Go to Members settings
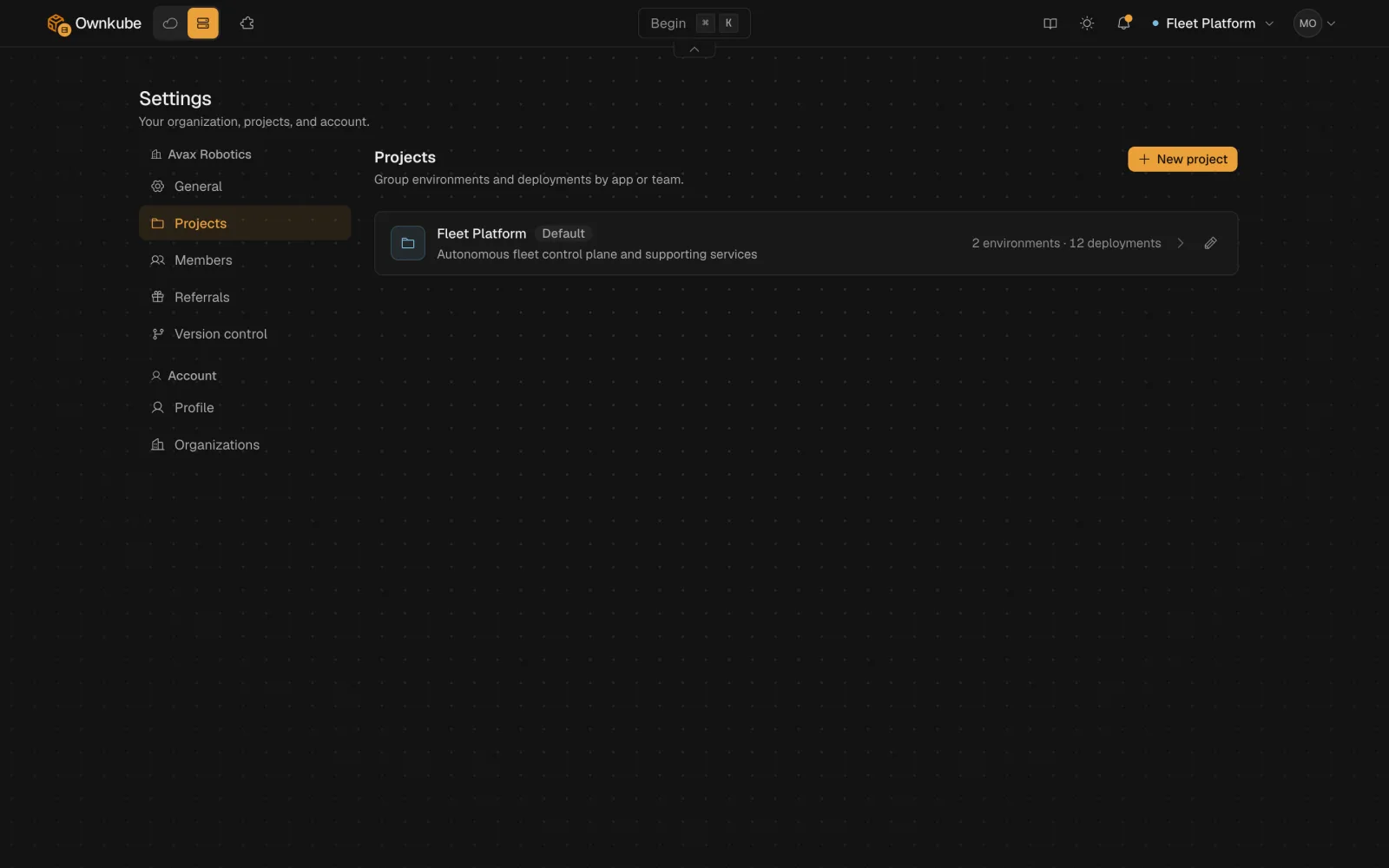The width and height of the screenshot is (1389, 868). click(245, 260)
